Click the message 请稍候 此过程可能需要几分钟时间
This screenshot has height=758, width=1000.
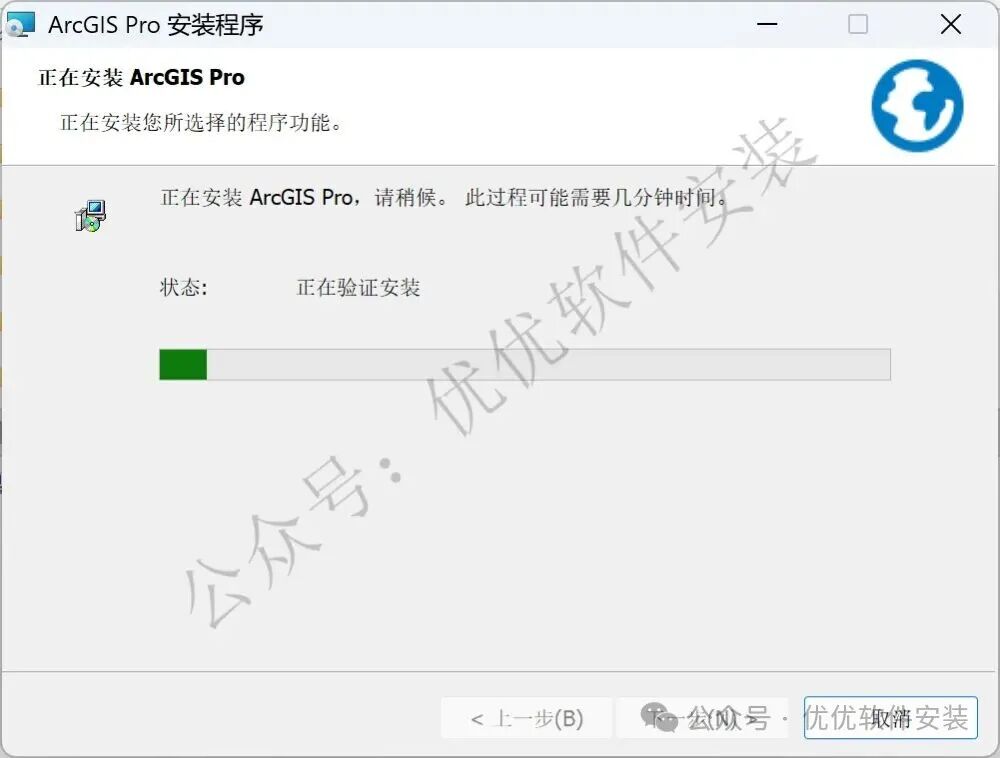[552, 198]
